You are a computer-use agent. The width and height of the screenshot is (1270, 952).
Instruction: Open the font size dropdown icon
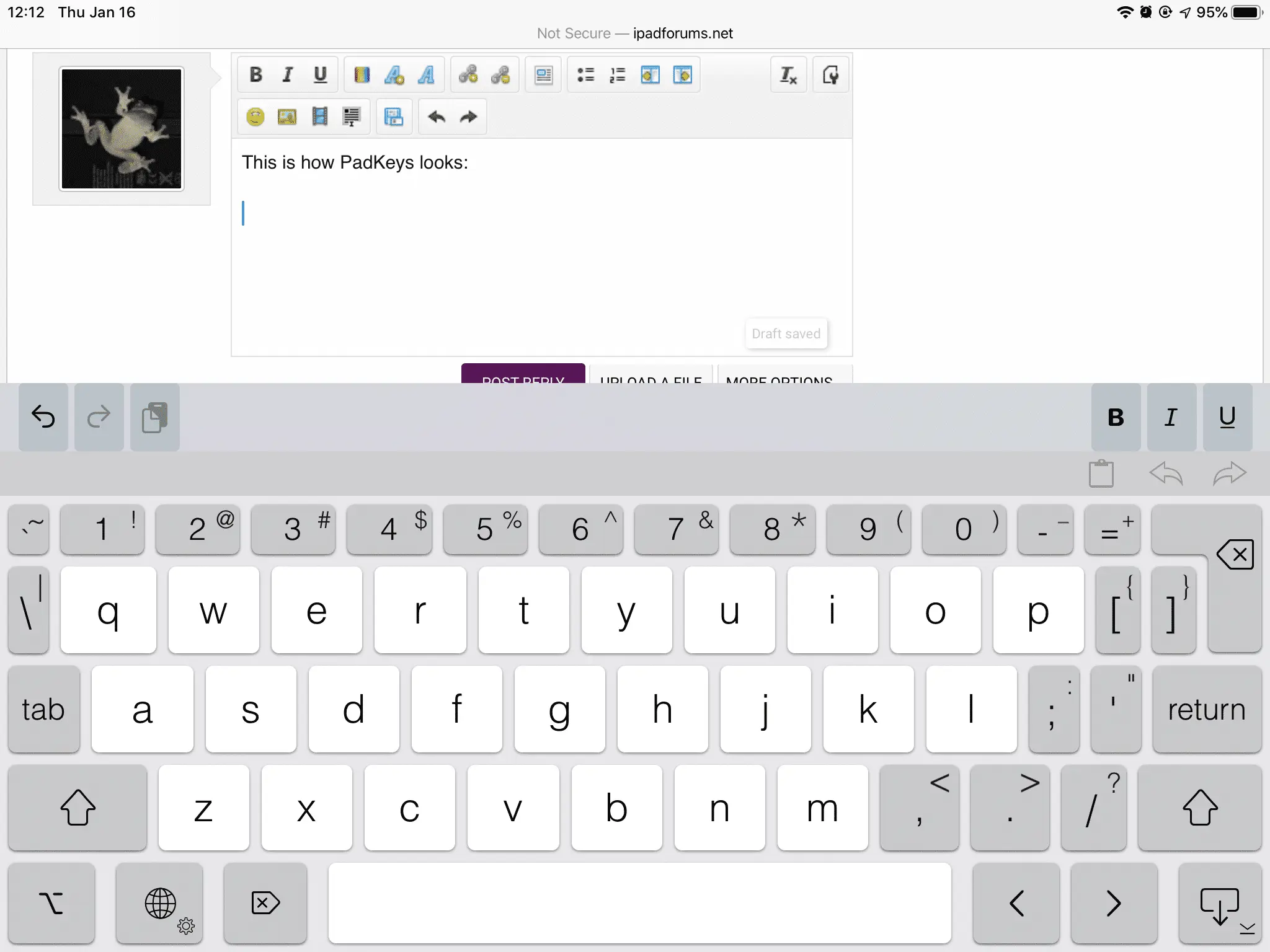[x=394, y=75]
